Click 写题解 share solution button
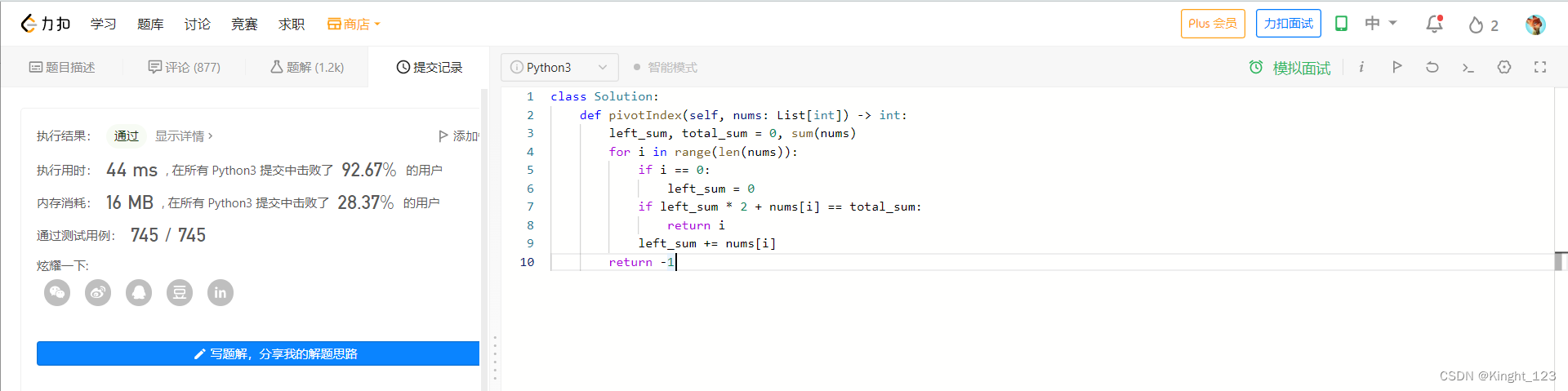Screen dimensions: 1568x391 point(258,353)
